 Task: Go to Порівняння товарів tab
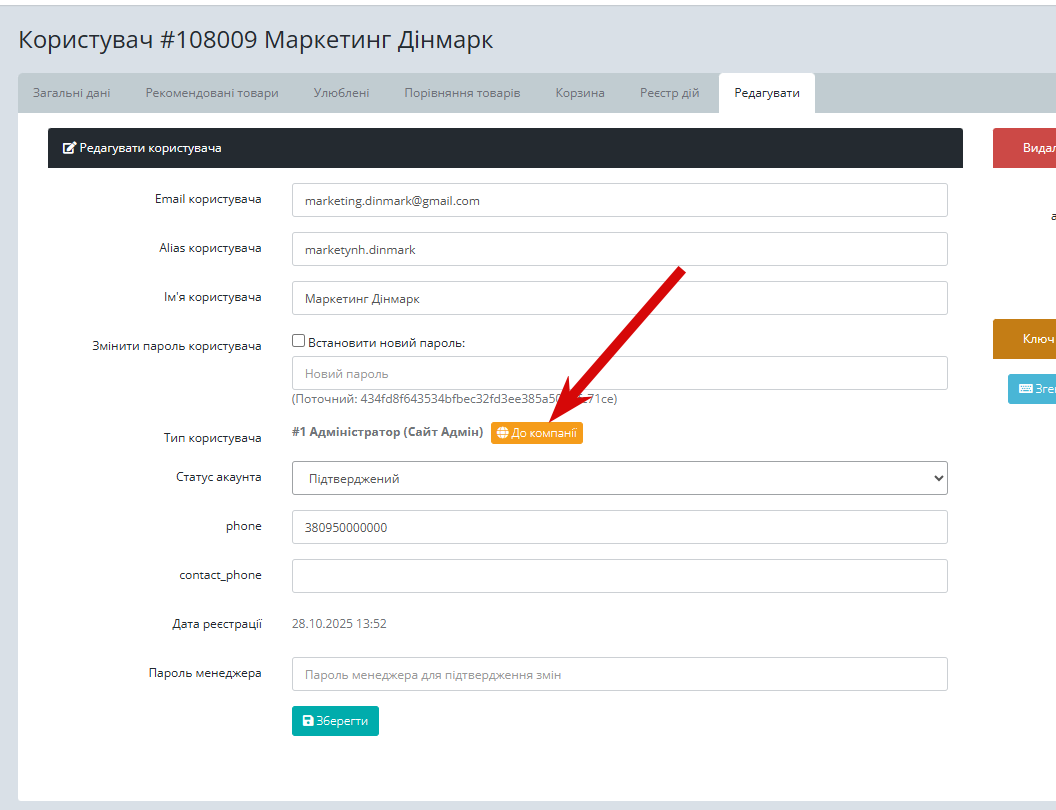pyautogui.click(x=462, y=93)
